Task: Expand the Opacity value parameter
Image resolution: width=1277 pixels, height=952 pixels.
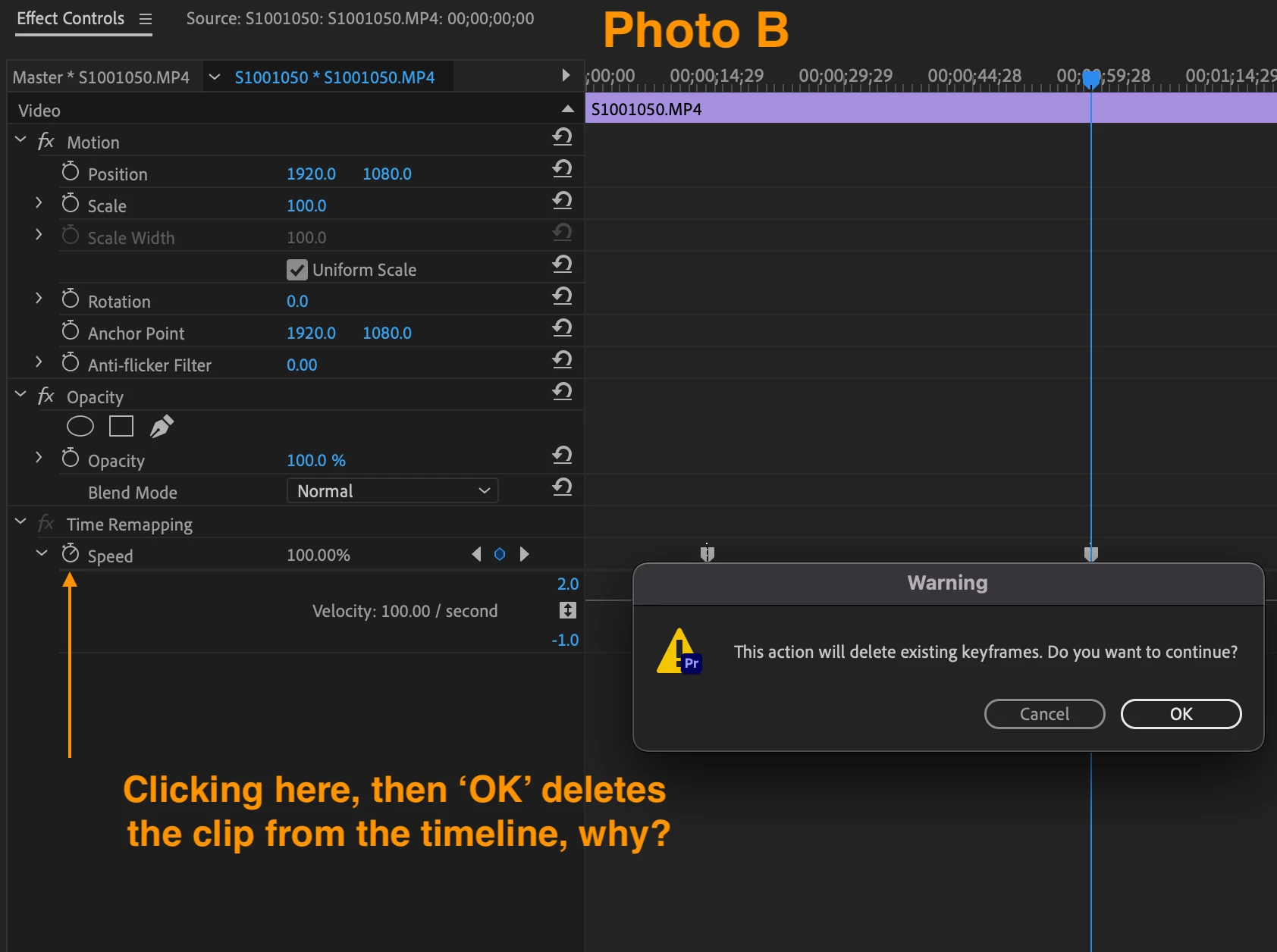Action: (39, 458)
